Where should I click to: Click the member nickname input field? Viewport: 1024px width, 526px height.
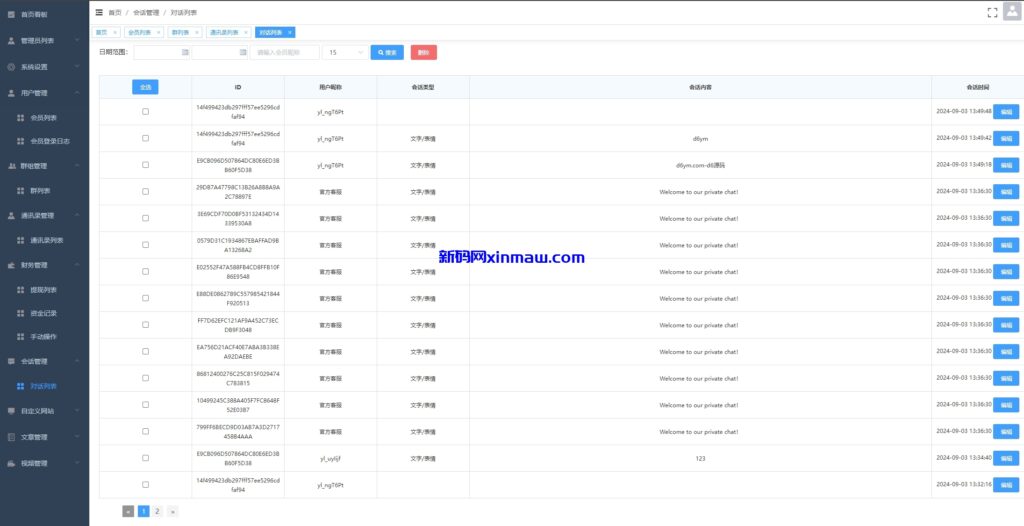tap(284, 52)
